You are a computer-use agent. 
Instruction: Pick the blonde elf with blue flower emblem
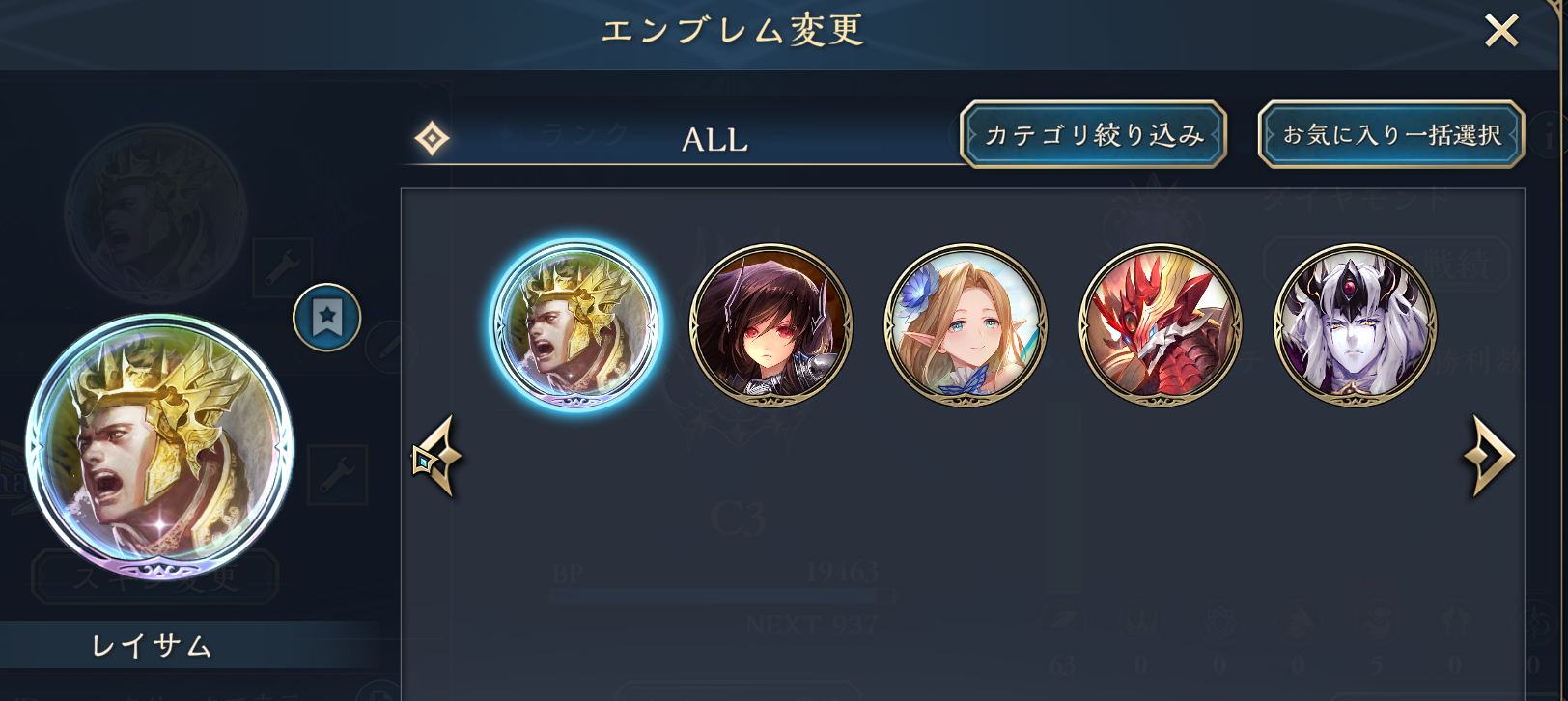click(966, 325)
